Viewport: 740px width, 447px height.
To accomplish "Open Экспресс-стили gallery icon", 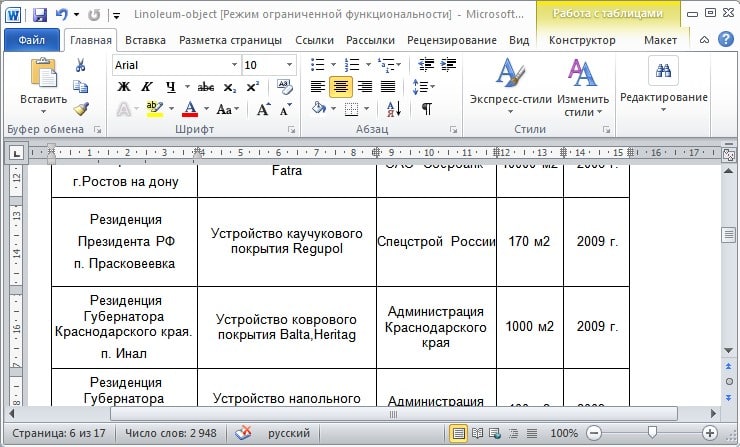I will 510,73.
